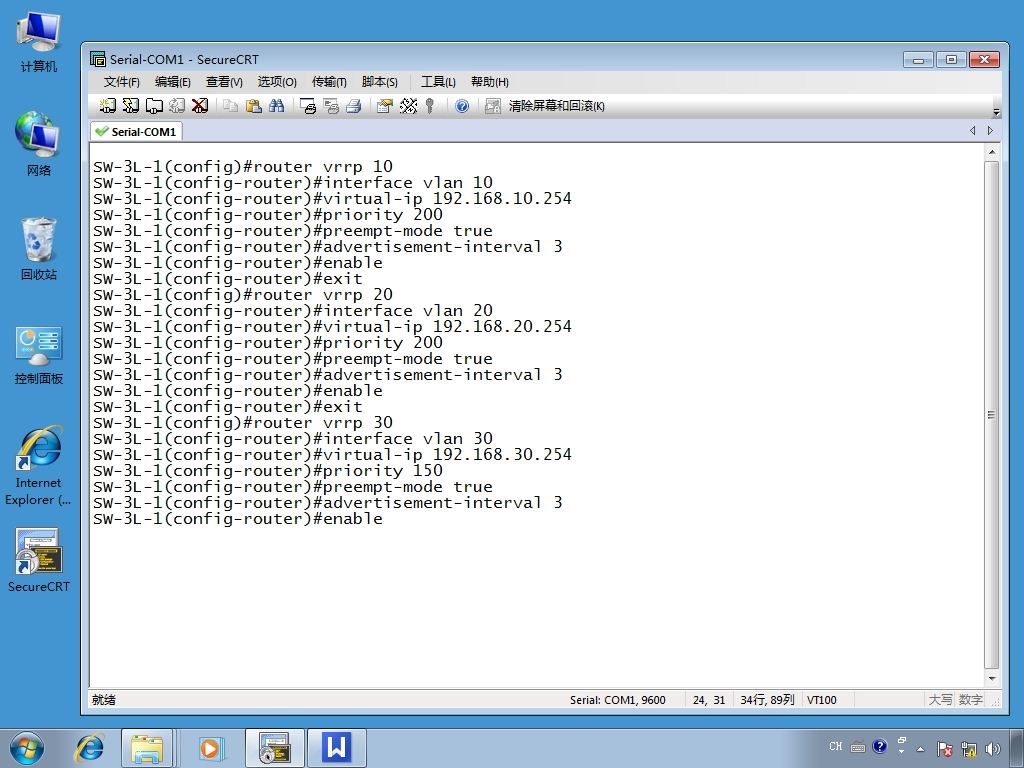Click the 网络 desktop icon
1024x768 pixels.
[x=39, y=144]
